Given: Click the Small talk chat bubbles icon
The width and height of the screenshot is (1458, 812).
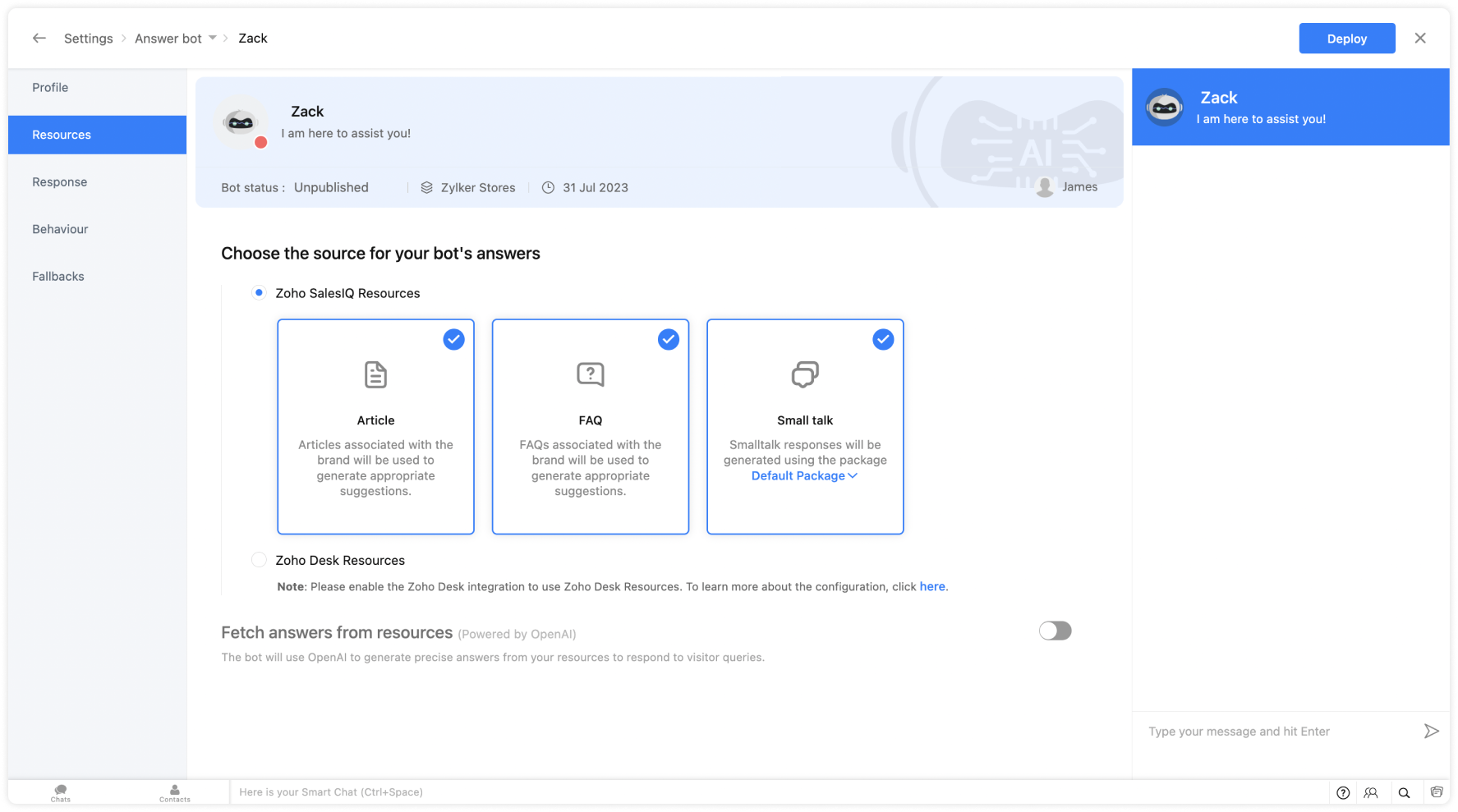Looking at the screenshot, I should coord(805,374).
